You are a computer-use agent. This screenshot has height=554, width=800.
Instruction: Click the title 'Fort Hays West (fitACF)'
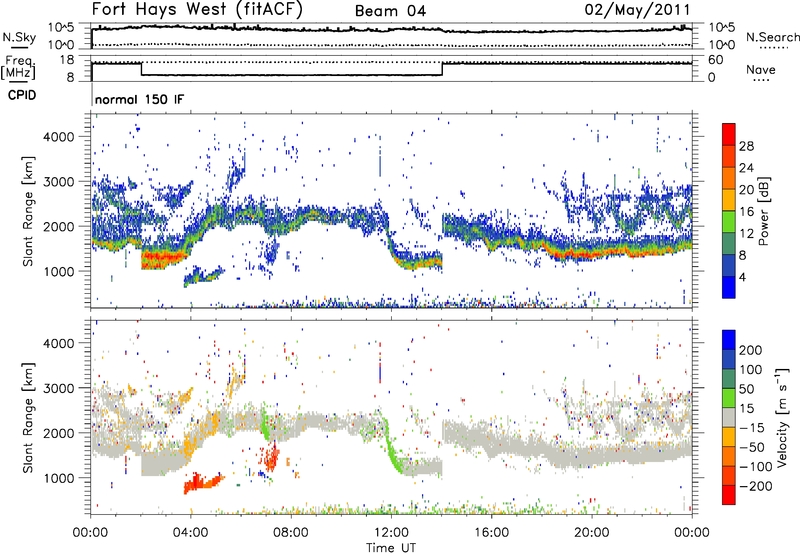(197, 9)
